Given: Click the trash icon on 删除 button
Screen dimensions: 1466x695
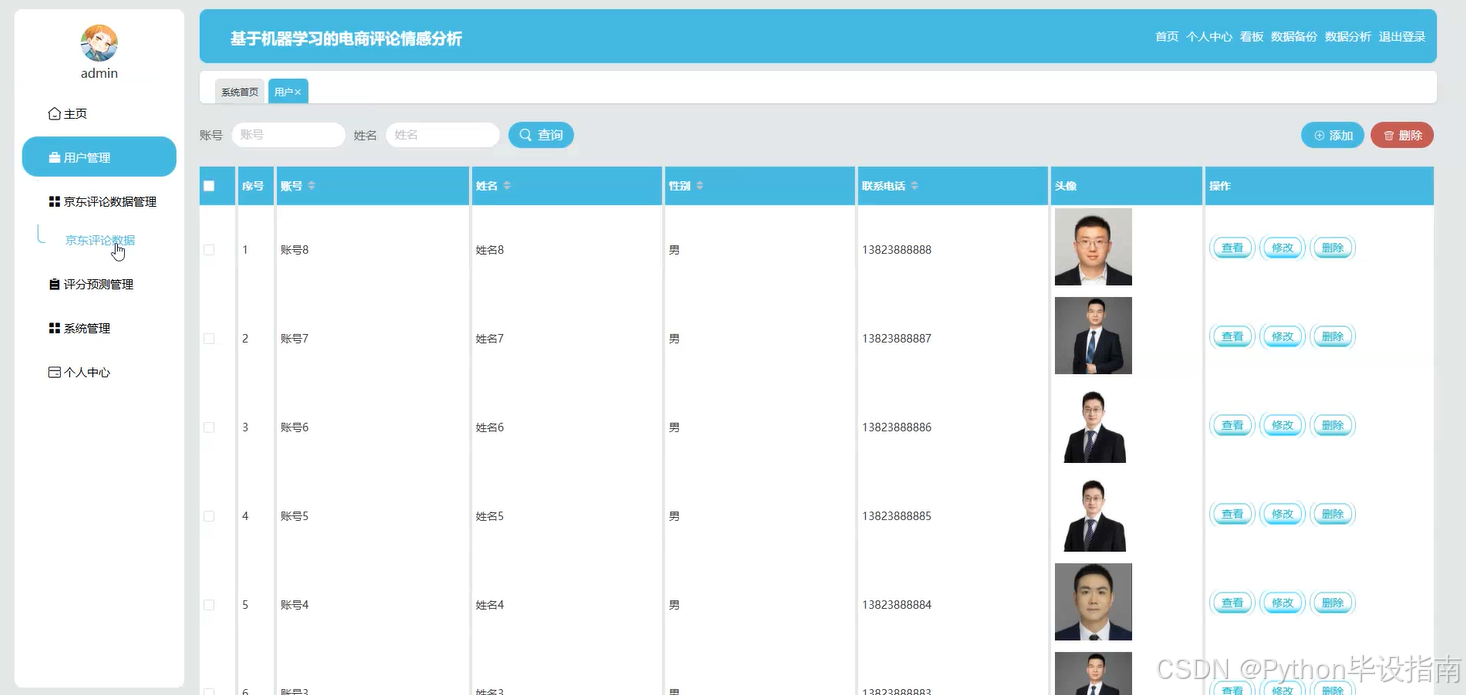Looking at the screenshot, I should click(1386, 135).
